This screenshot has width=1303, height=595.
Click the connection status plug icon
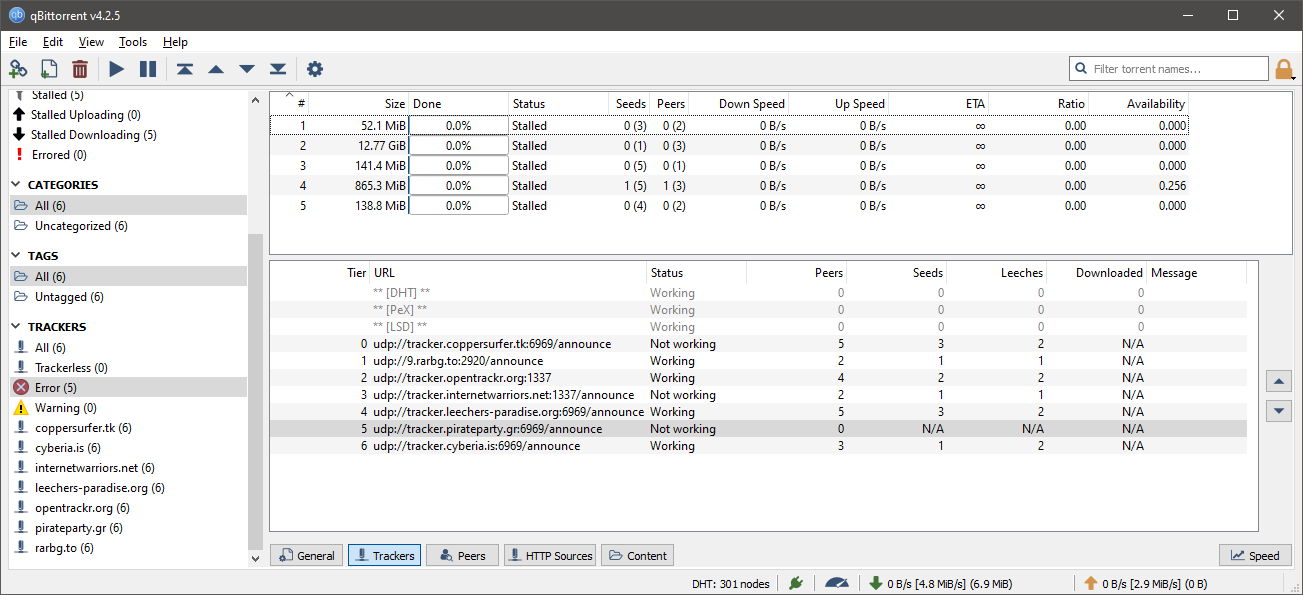pos(796,583)
